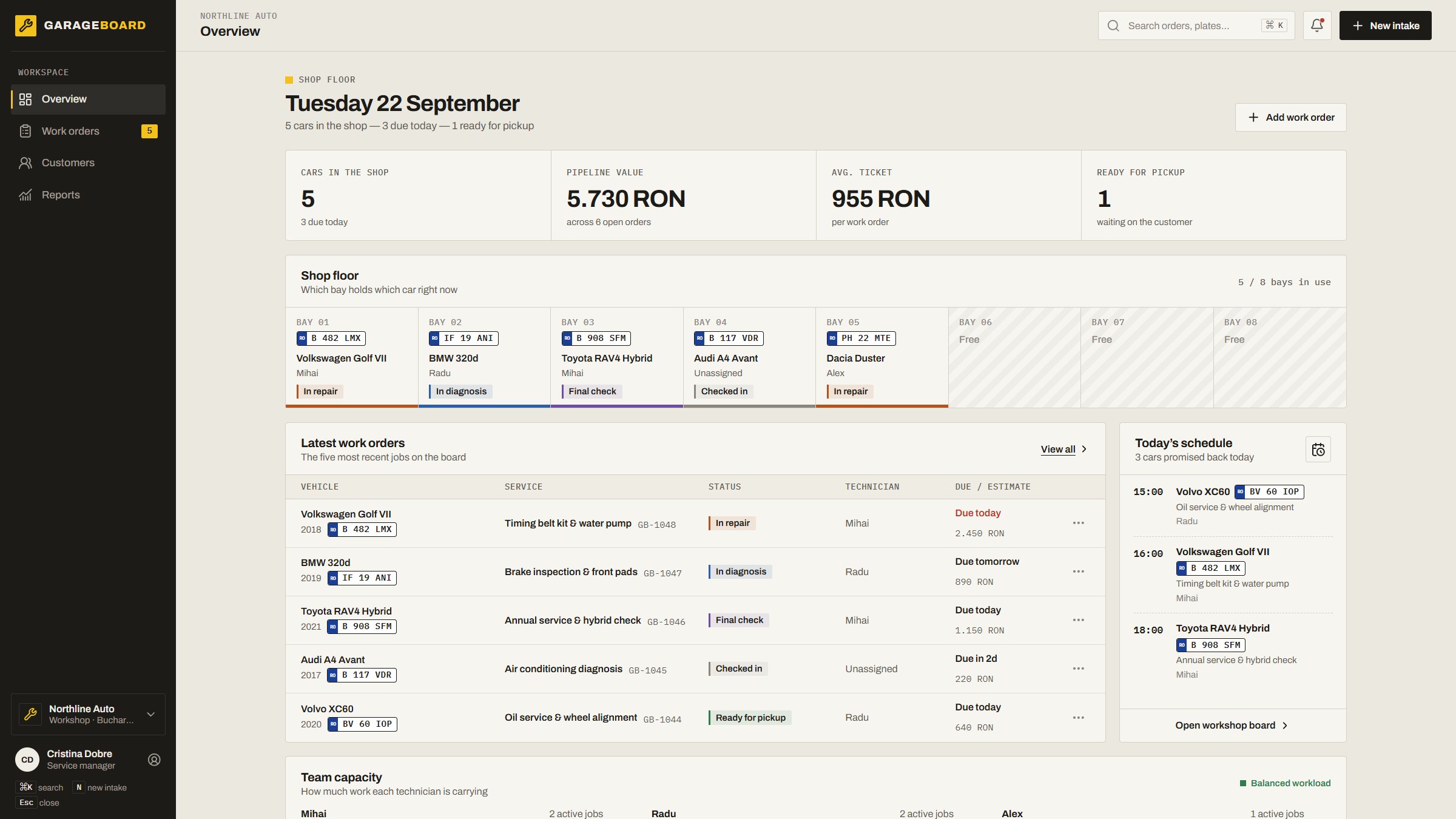Click Add work order button
The image size is (1456, 819).
pyautogui.click(x=1290, y=117)
